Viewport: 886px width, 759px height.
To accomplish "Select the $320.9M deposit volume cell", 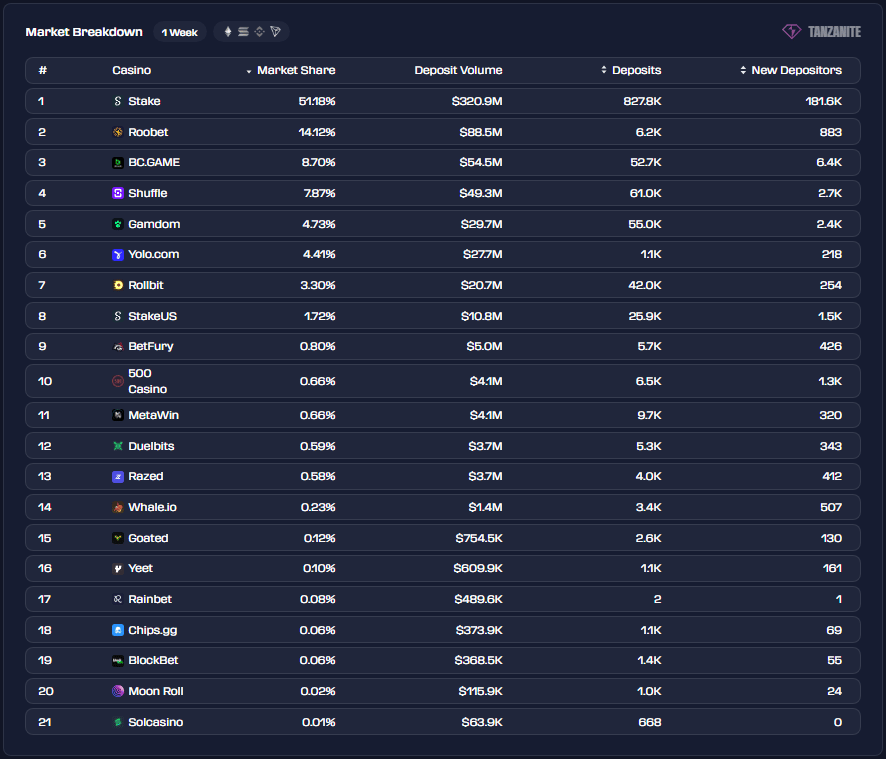I will click(477, 101).
